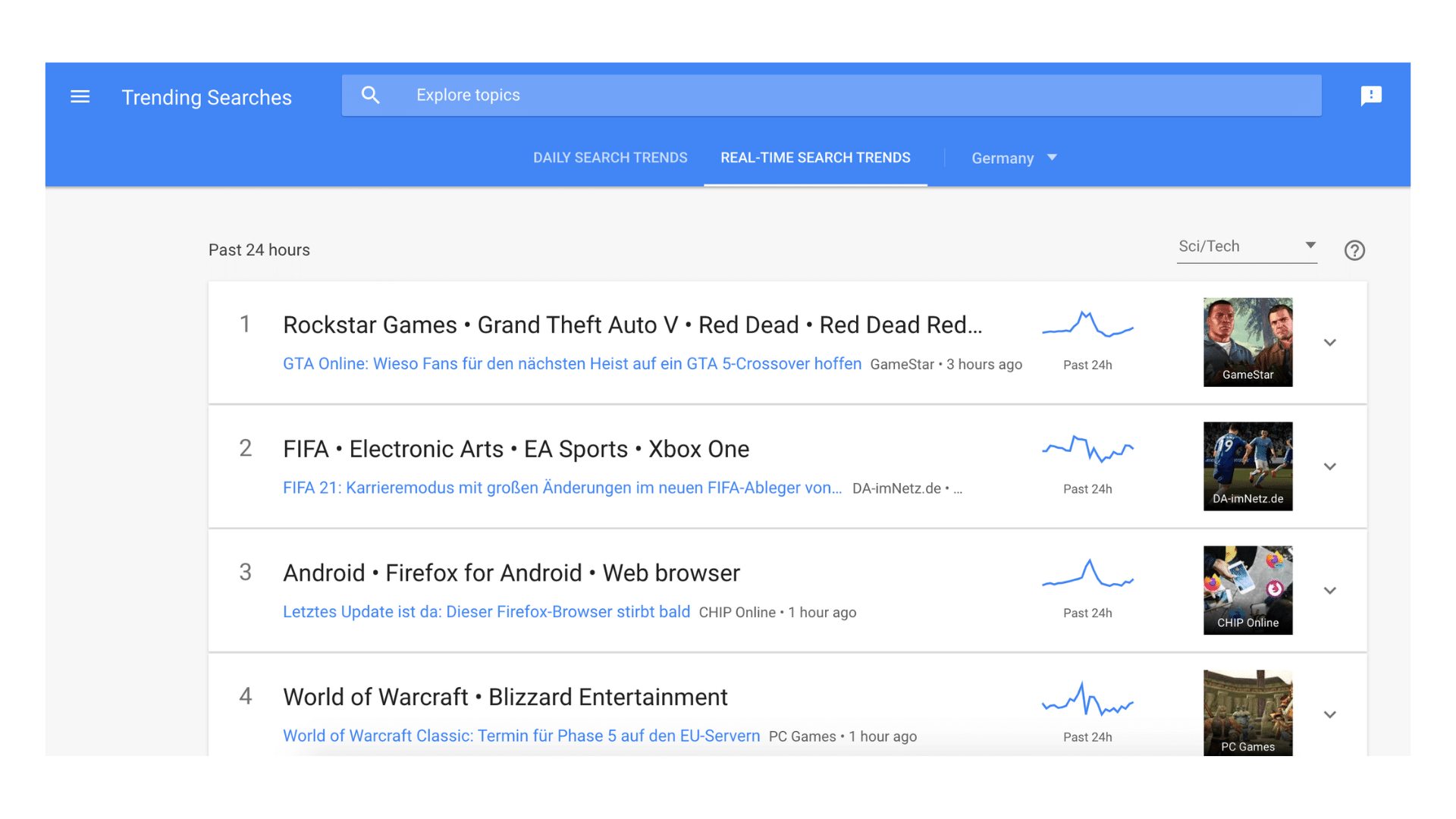The width and height of the screenshot is (1456, 819).
Task: Open the help question mark icon
Action: point(1354,250)
